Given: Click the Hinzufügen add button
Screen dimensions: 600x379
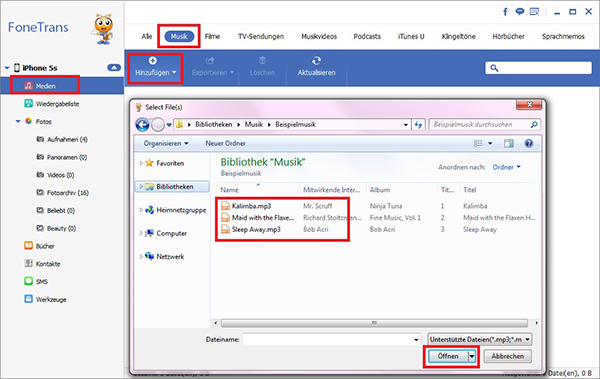Looking at the screenshot, I should coord(155,67).
